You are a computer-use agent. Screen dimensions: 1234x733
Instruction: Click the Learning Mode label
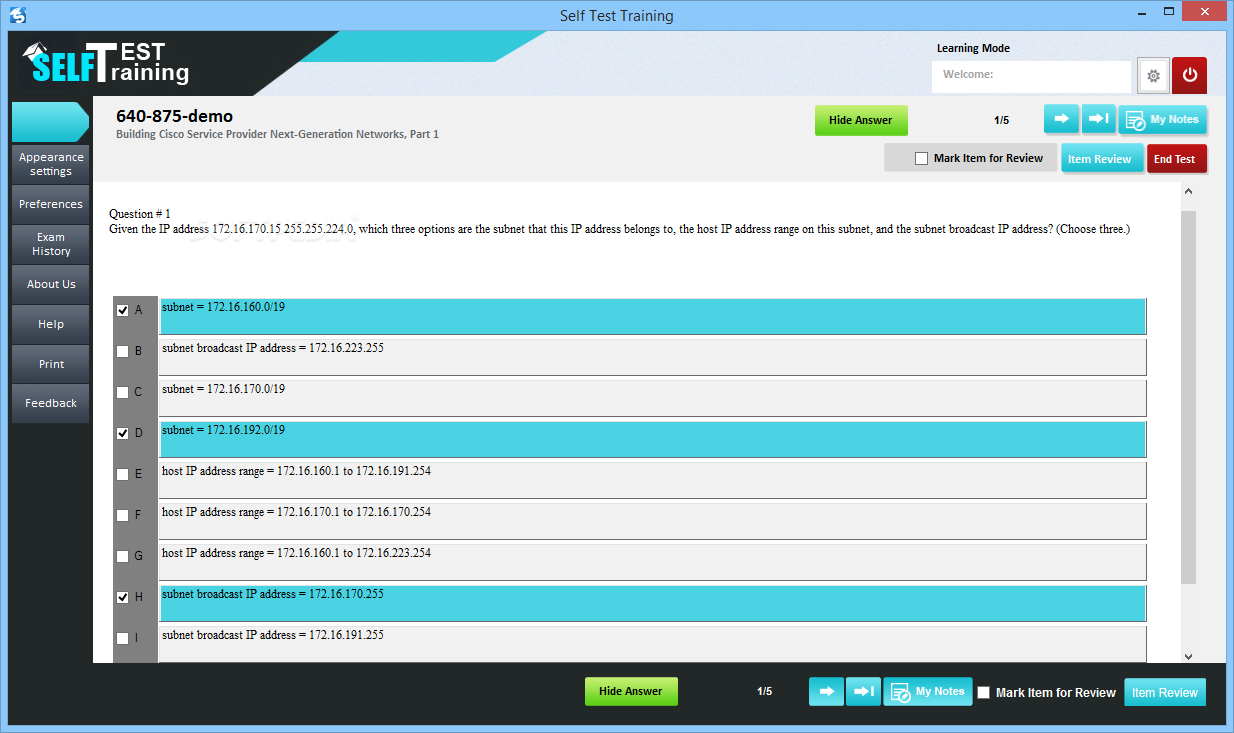(x=973, y=48)
